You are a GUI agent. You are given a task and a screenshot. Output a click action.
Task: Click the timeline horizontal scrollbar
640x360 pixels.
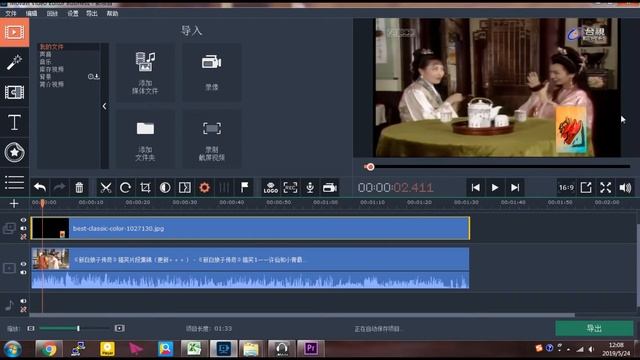pyautogui.click(x=302, y=315)
